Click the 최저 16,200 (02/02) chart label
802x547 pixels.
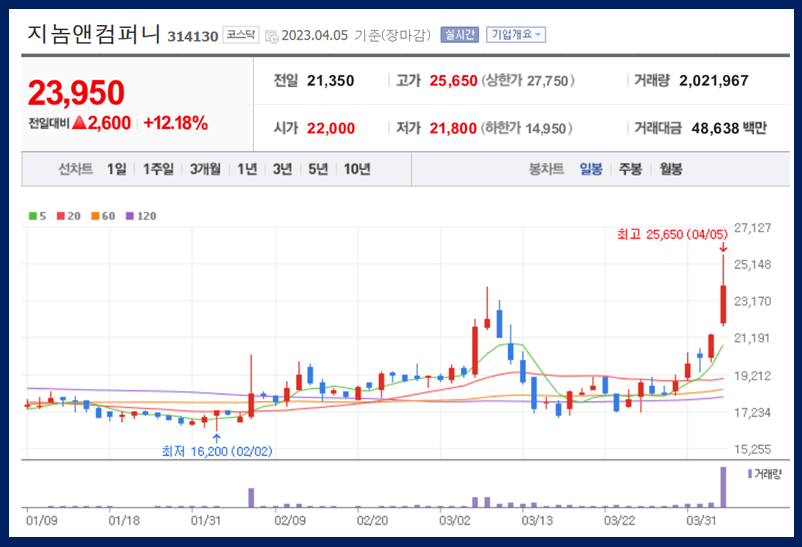[217, 451]
